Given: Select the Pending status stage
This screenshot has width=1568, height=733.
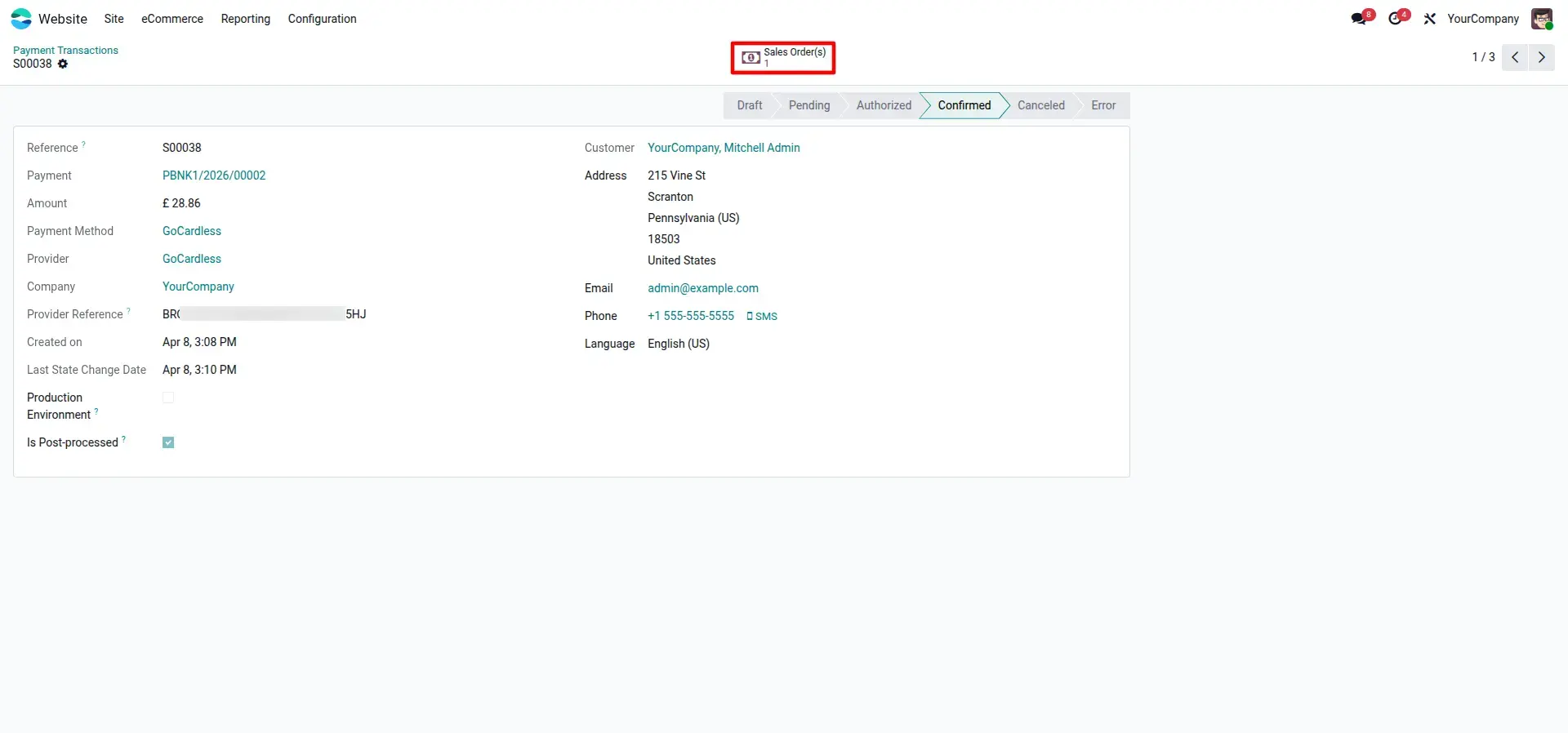Looking at the screenshot, I should pyautogui.click(x=809, y=105).
